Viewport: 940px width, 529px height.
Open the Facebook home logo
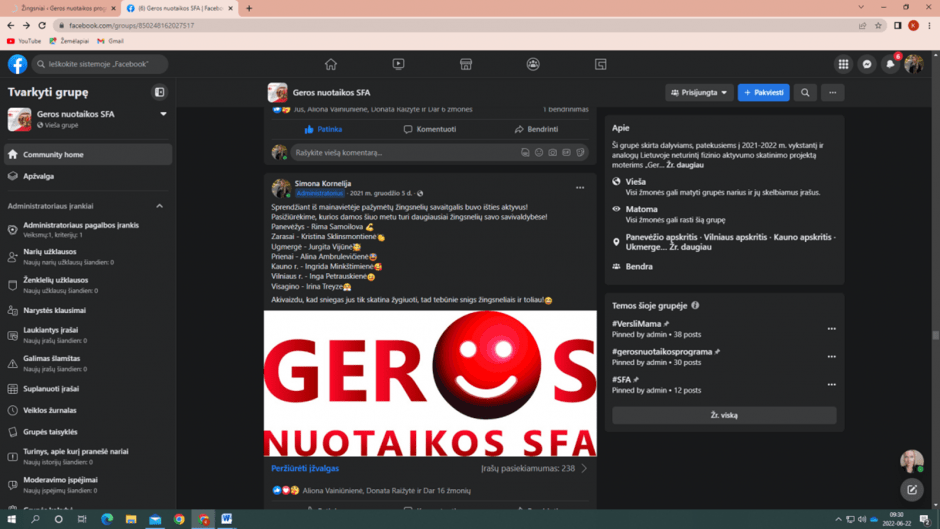tap(17, 64)
